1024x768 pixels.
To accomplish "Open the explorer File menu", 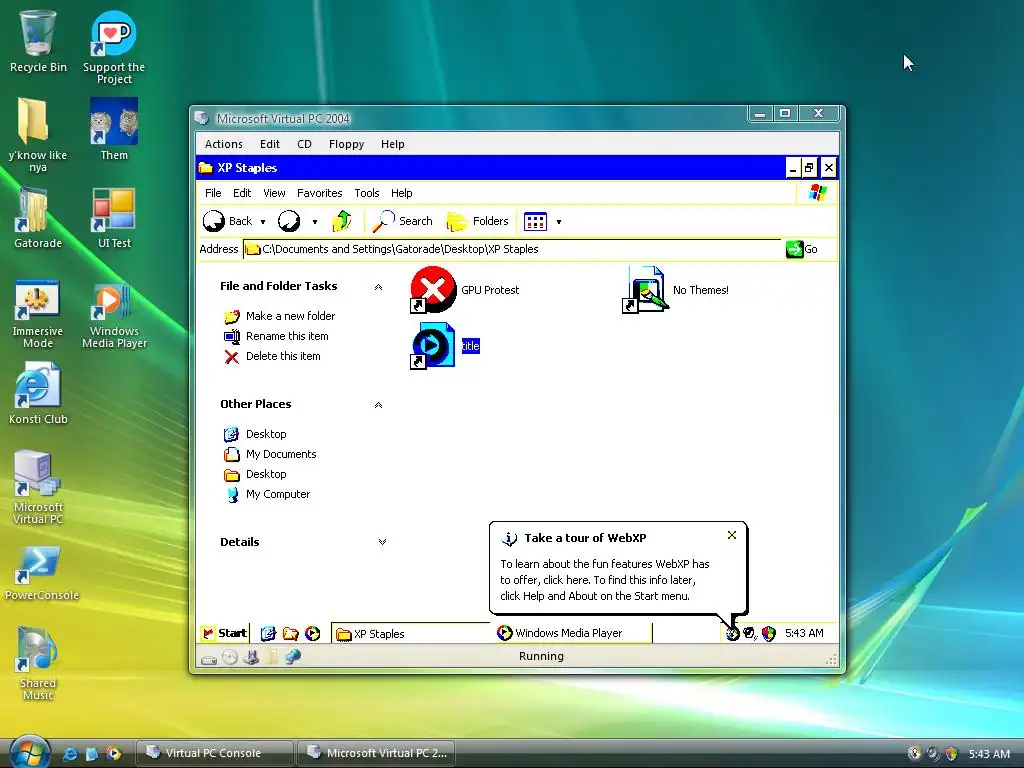I will (x=213, y=193).
